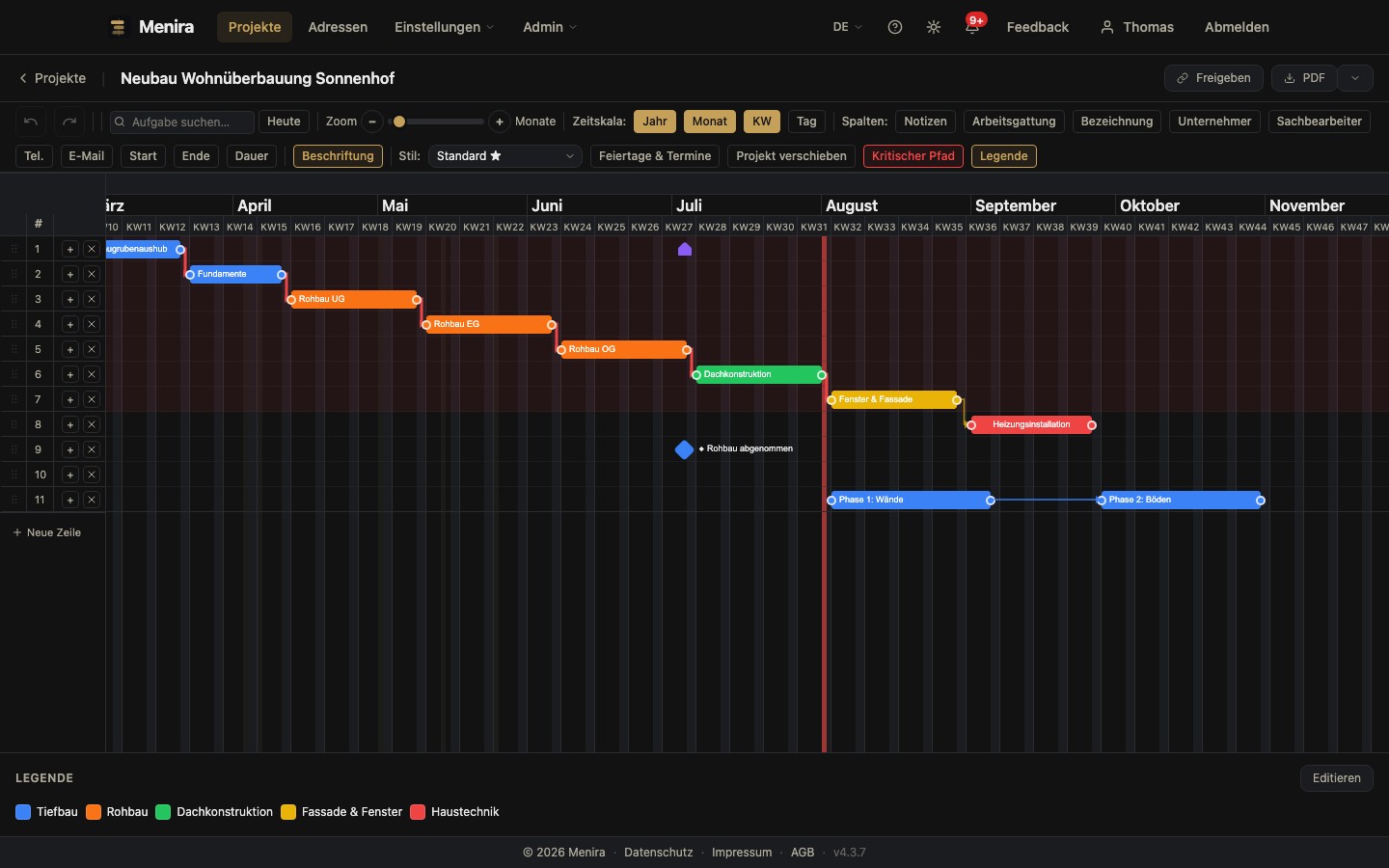The image size is (1389, 868).
Task: Click the undo arrow icon
Action: (x=31, y=122)
